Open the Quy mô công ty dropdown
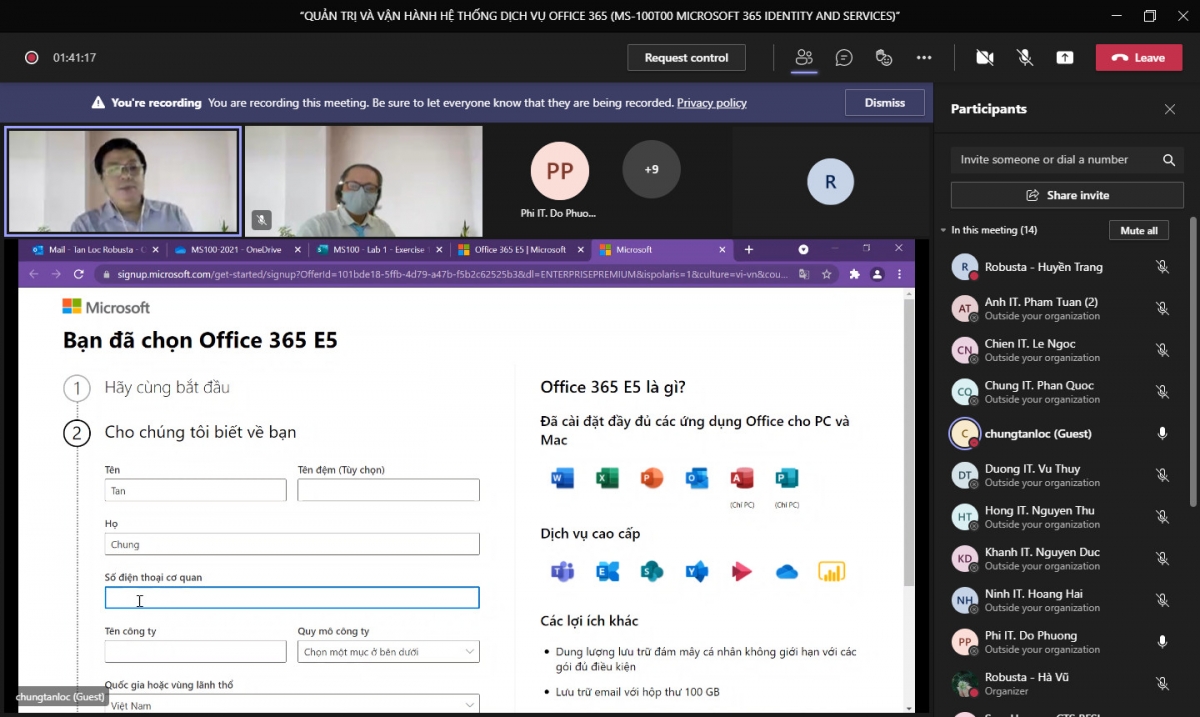This screenshot has height=717, width=1200. [x=388, y=651]
